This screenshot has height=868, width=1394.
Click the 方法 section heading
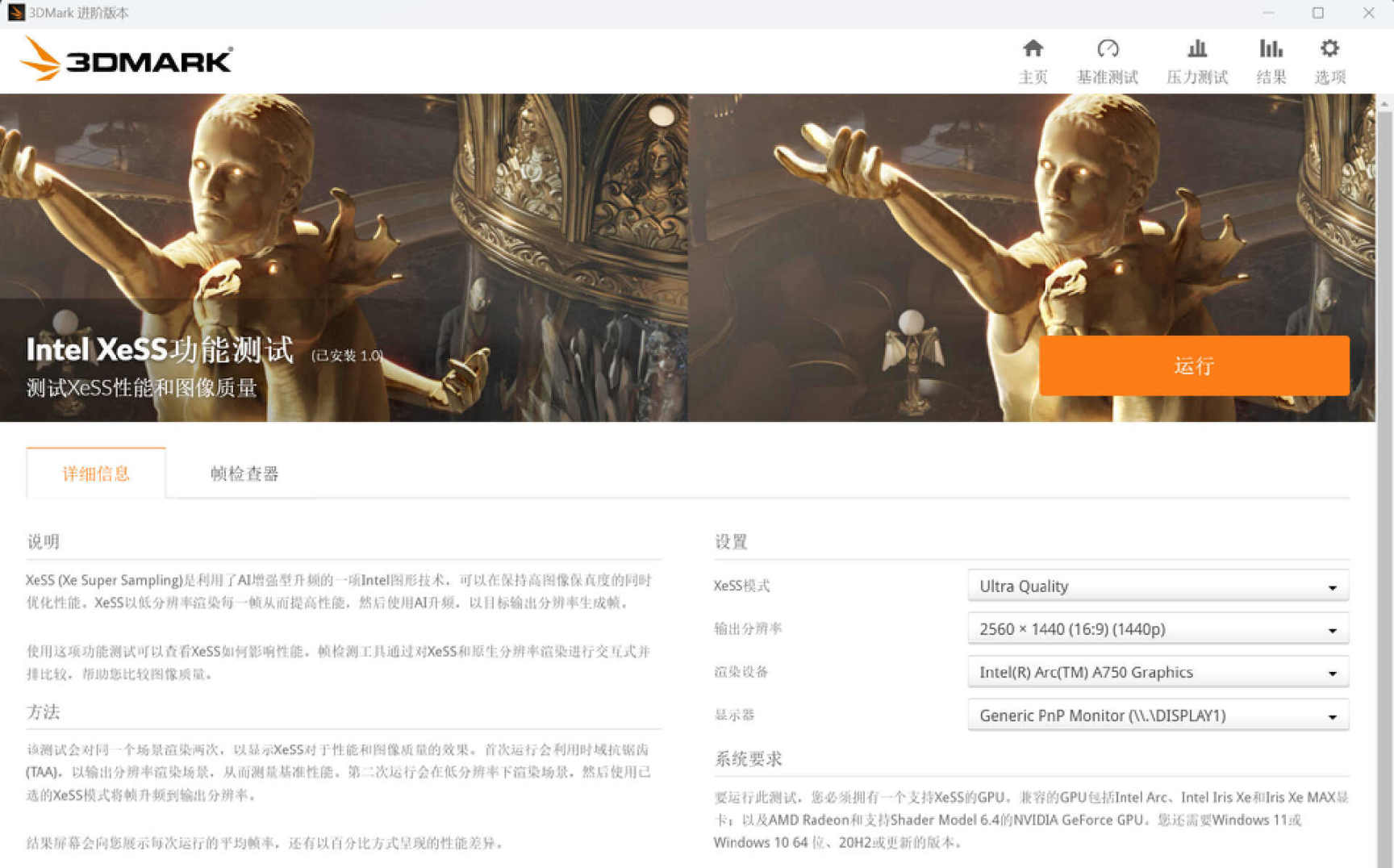pyautogui.click(x=44, y=712)
